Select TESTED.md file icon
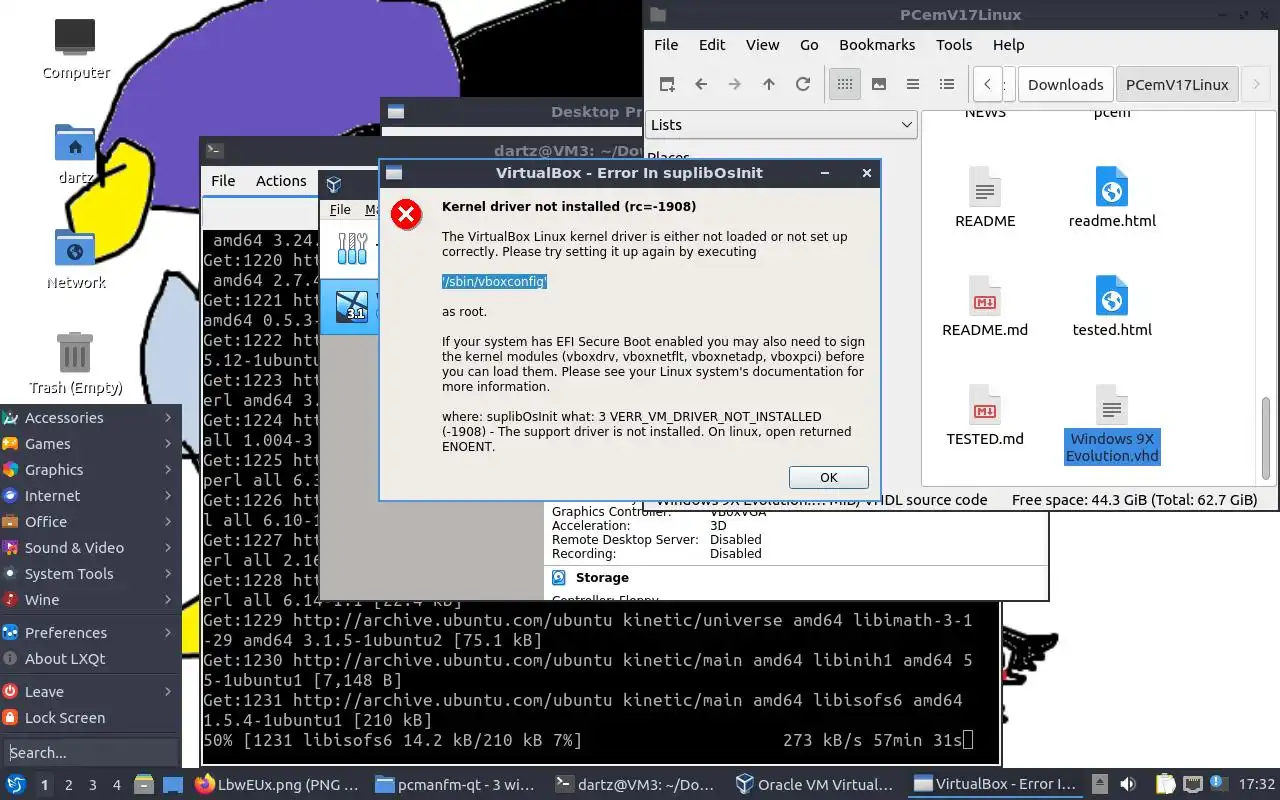1280x800 pixels. [x=985, y=415]
